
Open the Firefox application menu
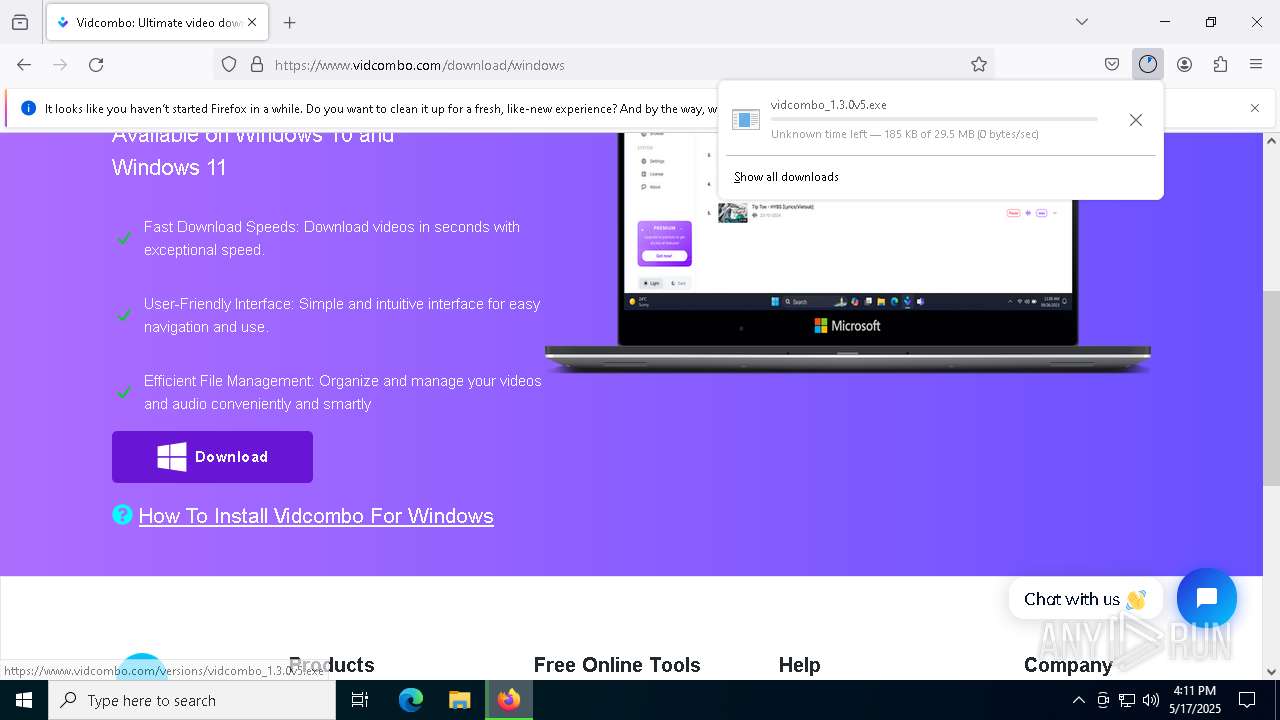(x=1256, y=65)
